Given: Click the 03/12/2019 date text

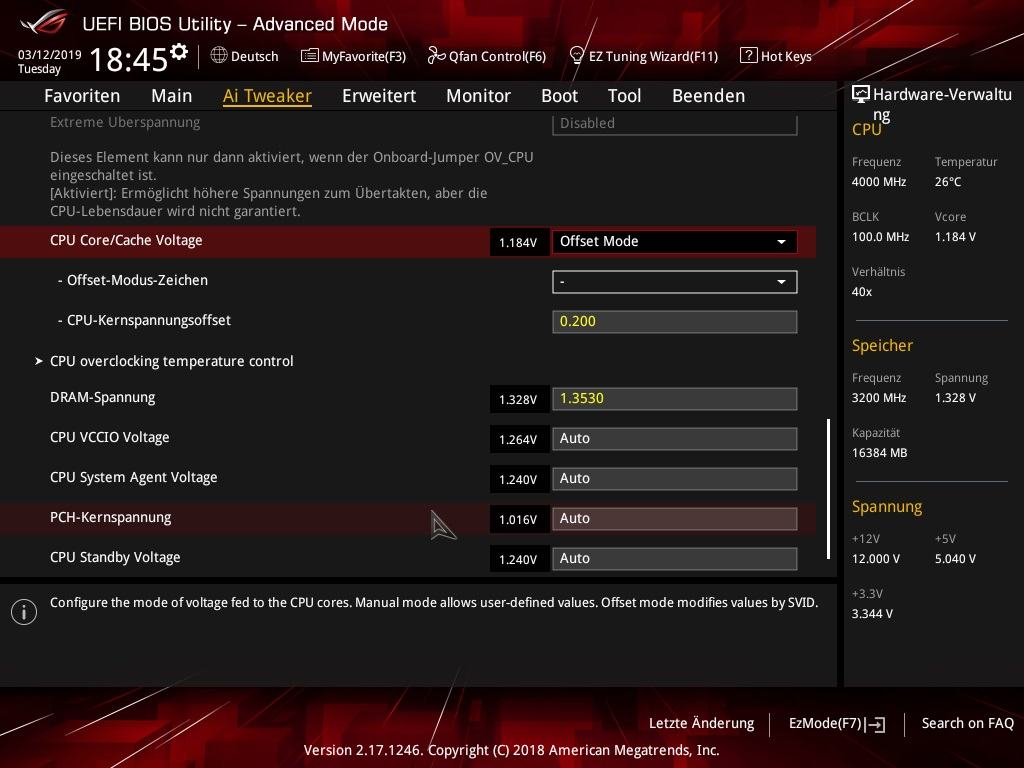Looking at the screenshot, I should tap(50, 55).
